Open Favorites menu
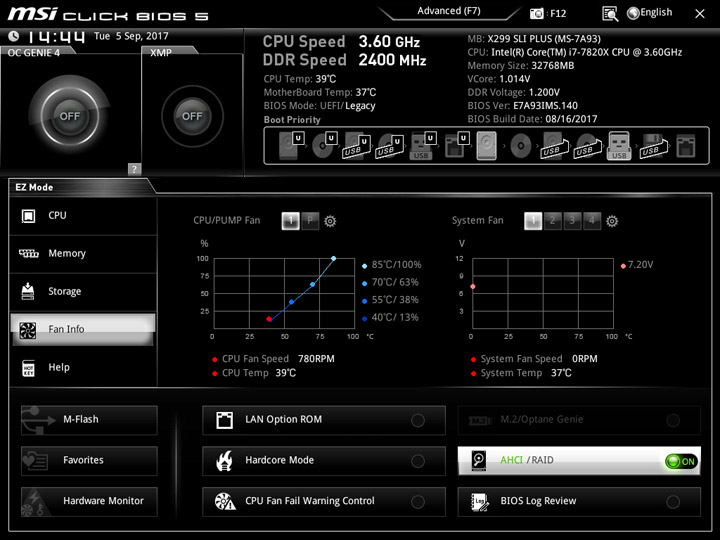720x540 pixels. [89, 461]
